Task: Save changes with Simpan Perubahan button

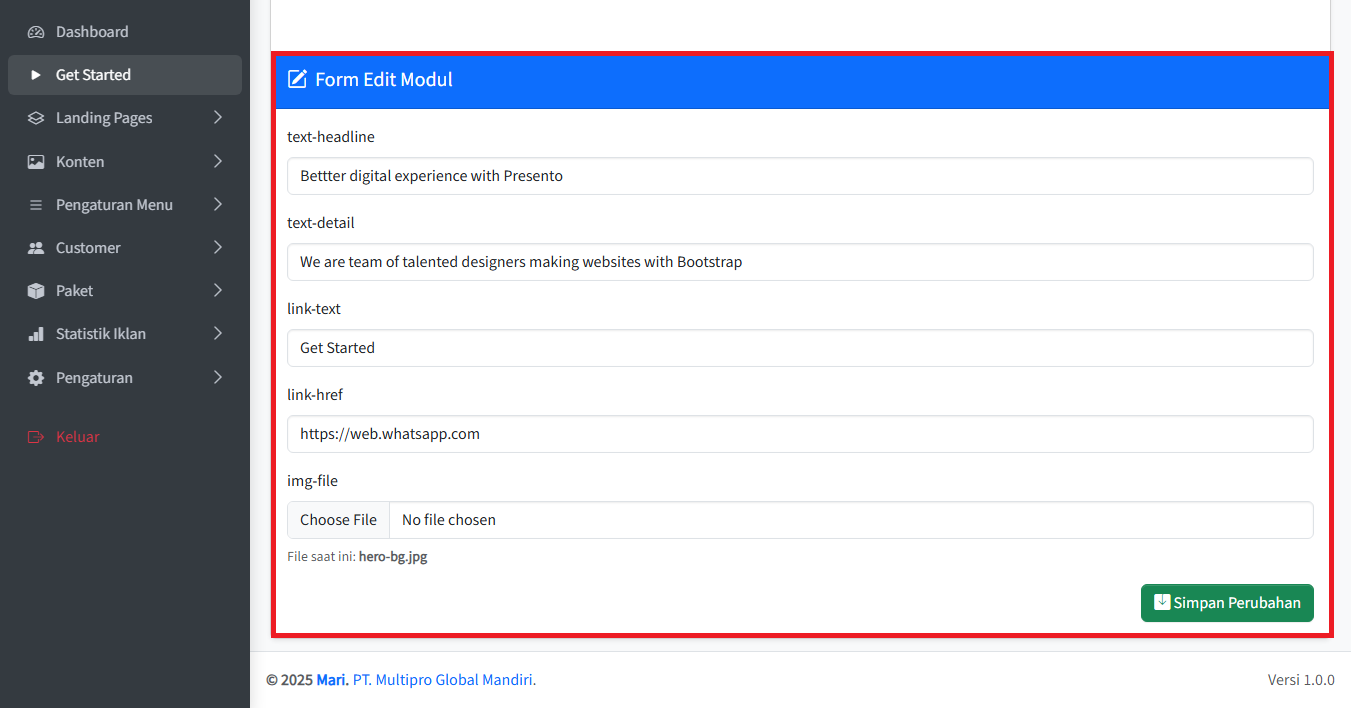Action: pos(1227,603)
